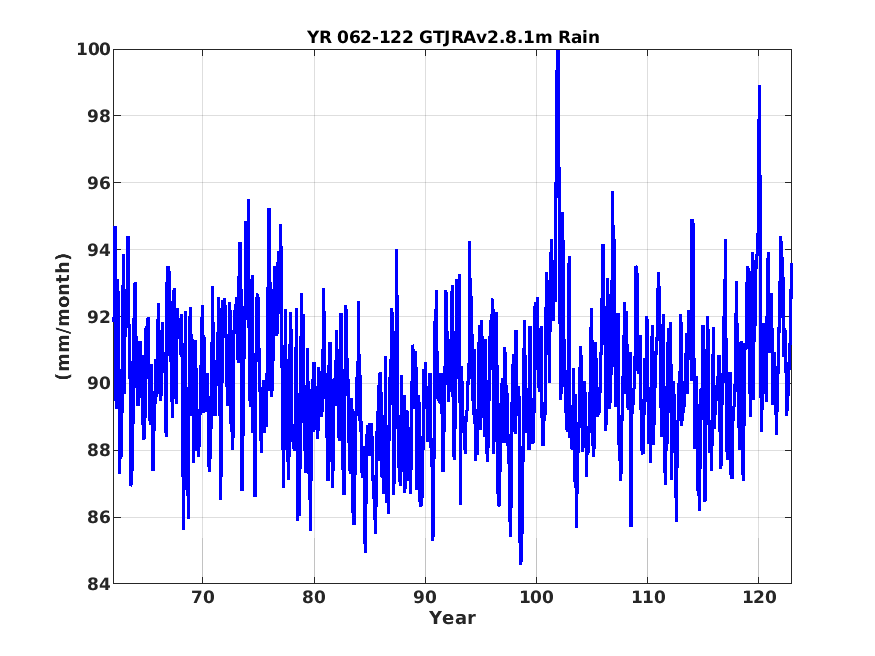
Task: Click x-axis tick label '90'
Action: tap(425, 597)
